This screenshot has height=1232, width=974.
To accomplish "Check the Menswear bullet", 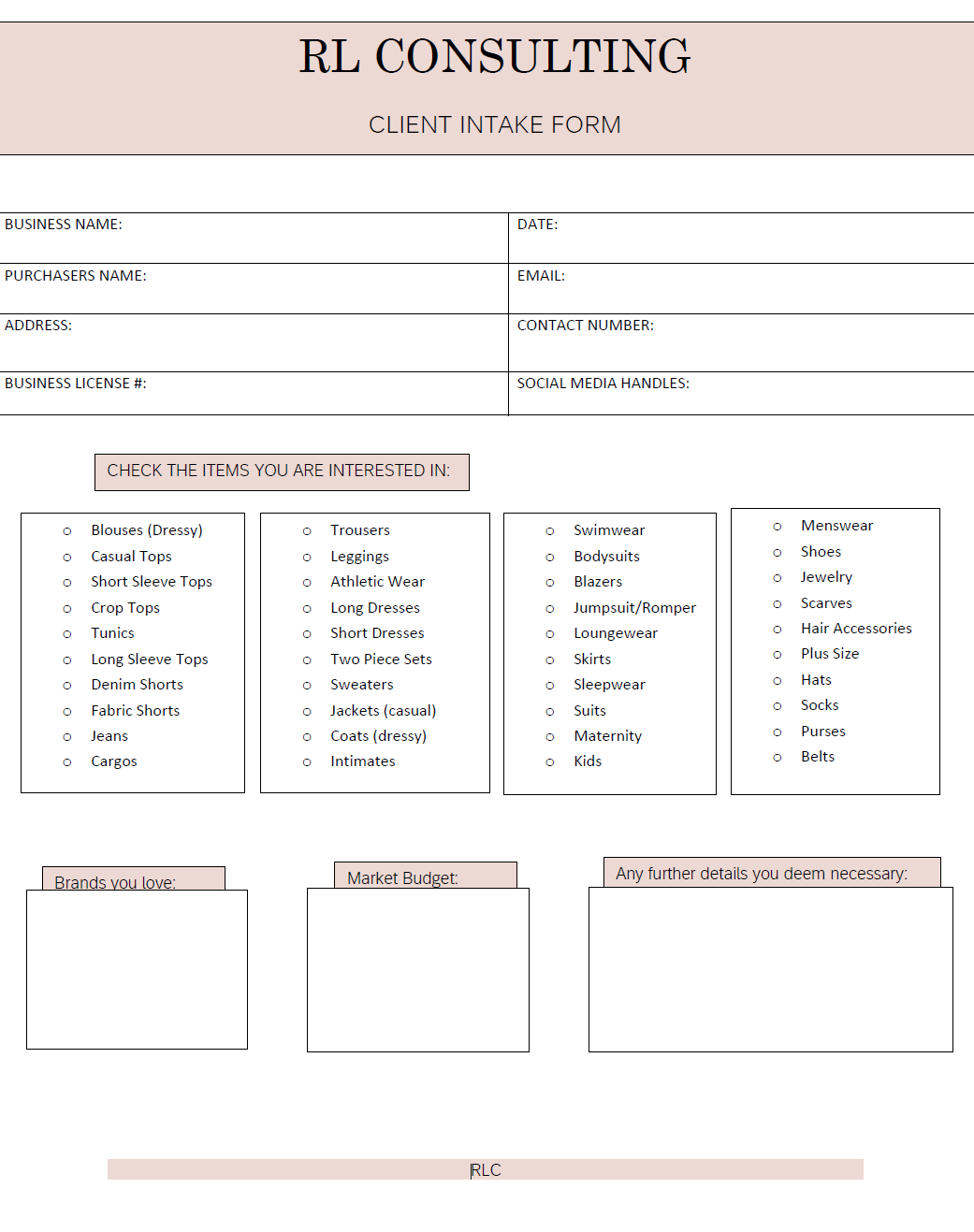I will click(x=778, y=527).
